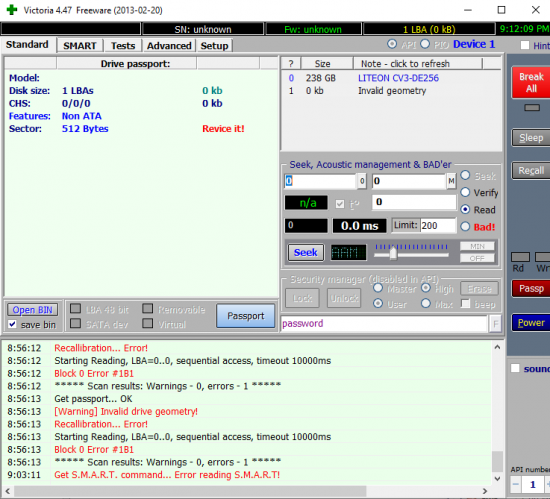Switch to the SMART tab
550x499 pixels.
click(x=80, y=46)
